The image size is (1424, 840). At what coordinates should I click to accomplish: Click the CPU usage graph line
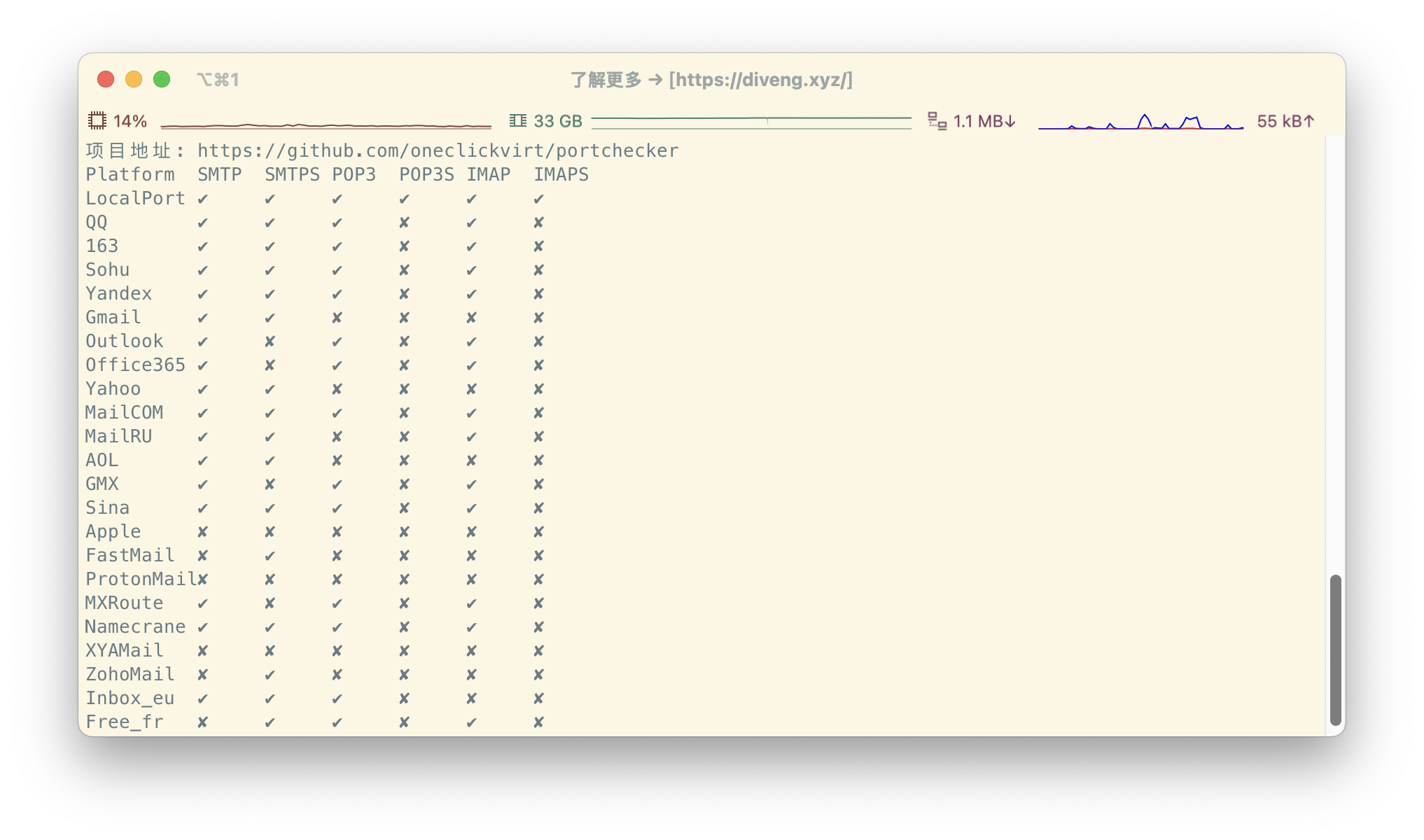pyautogui.click(x=326, y=125)
